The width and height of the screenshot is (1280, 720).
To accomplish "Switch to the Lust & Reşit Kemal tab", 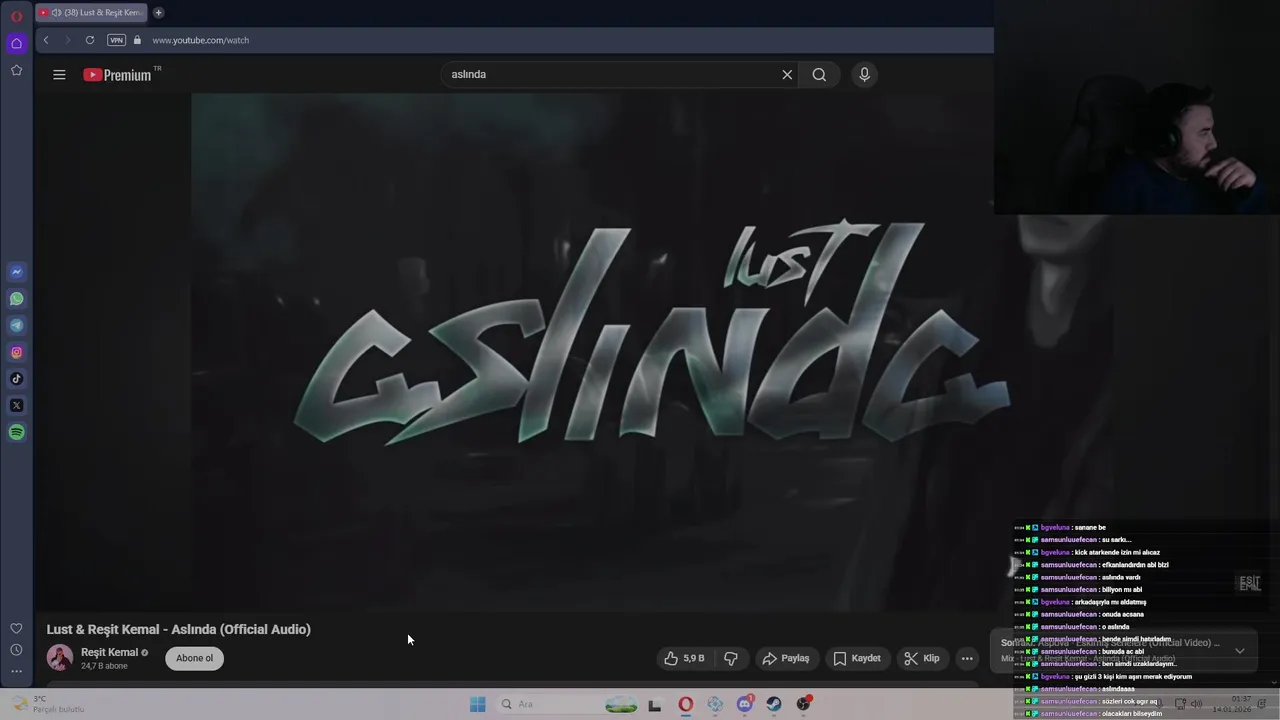I will 91,13.
